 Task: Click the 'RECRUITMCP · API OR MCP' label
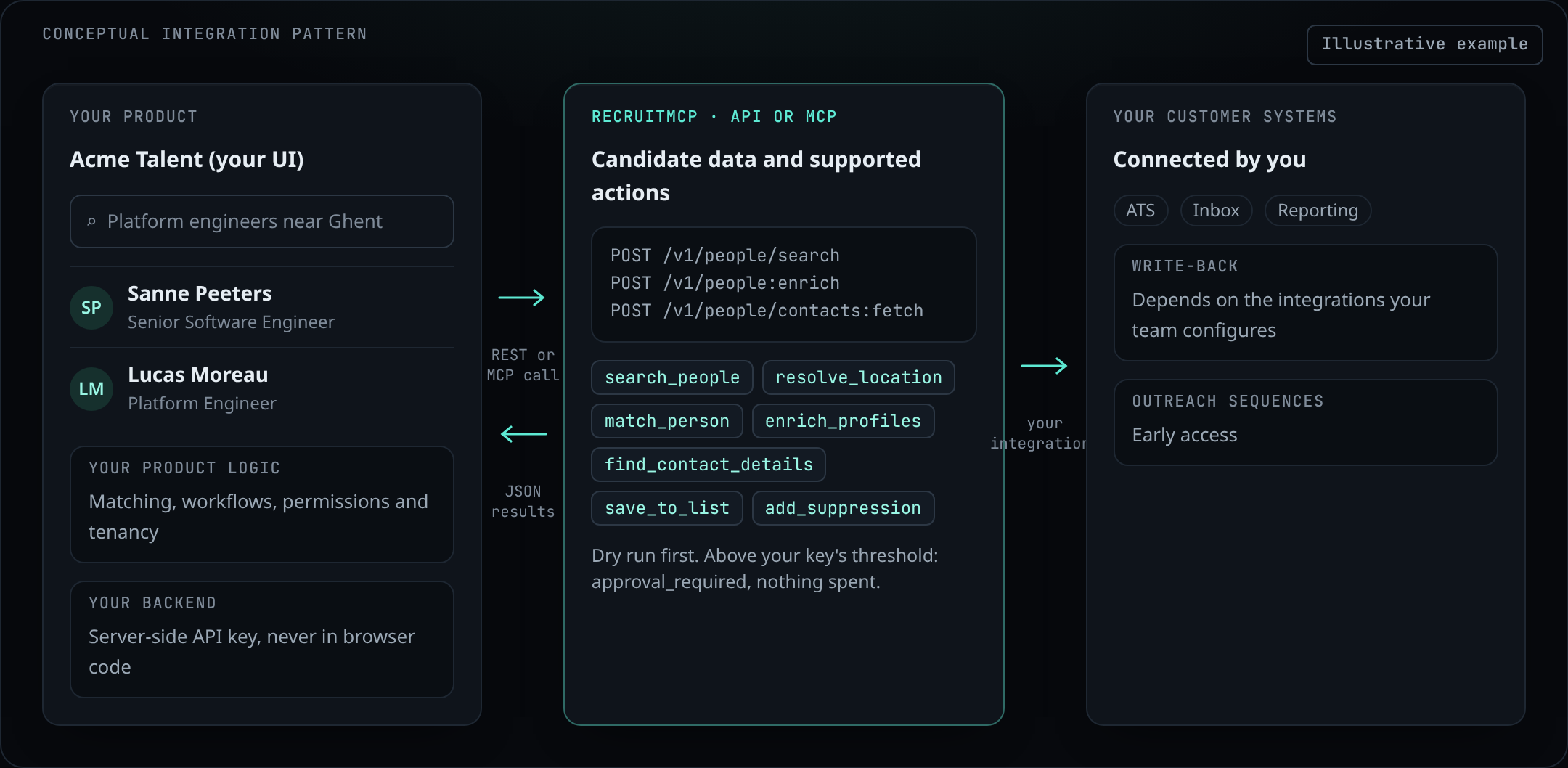tap(714, 117)
